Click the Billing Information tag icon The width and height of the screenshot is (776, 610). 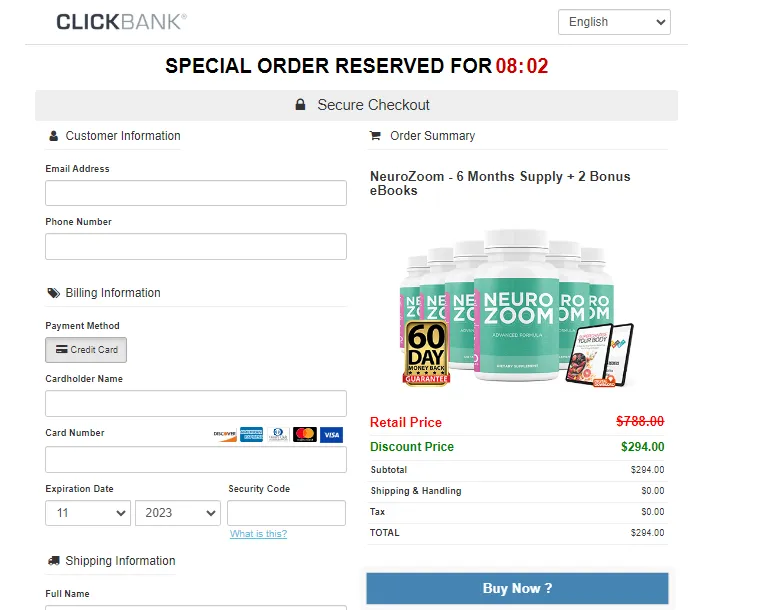53,293
